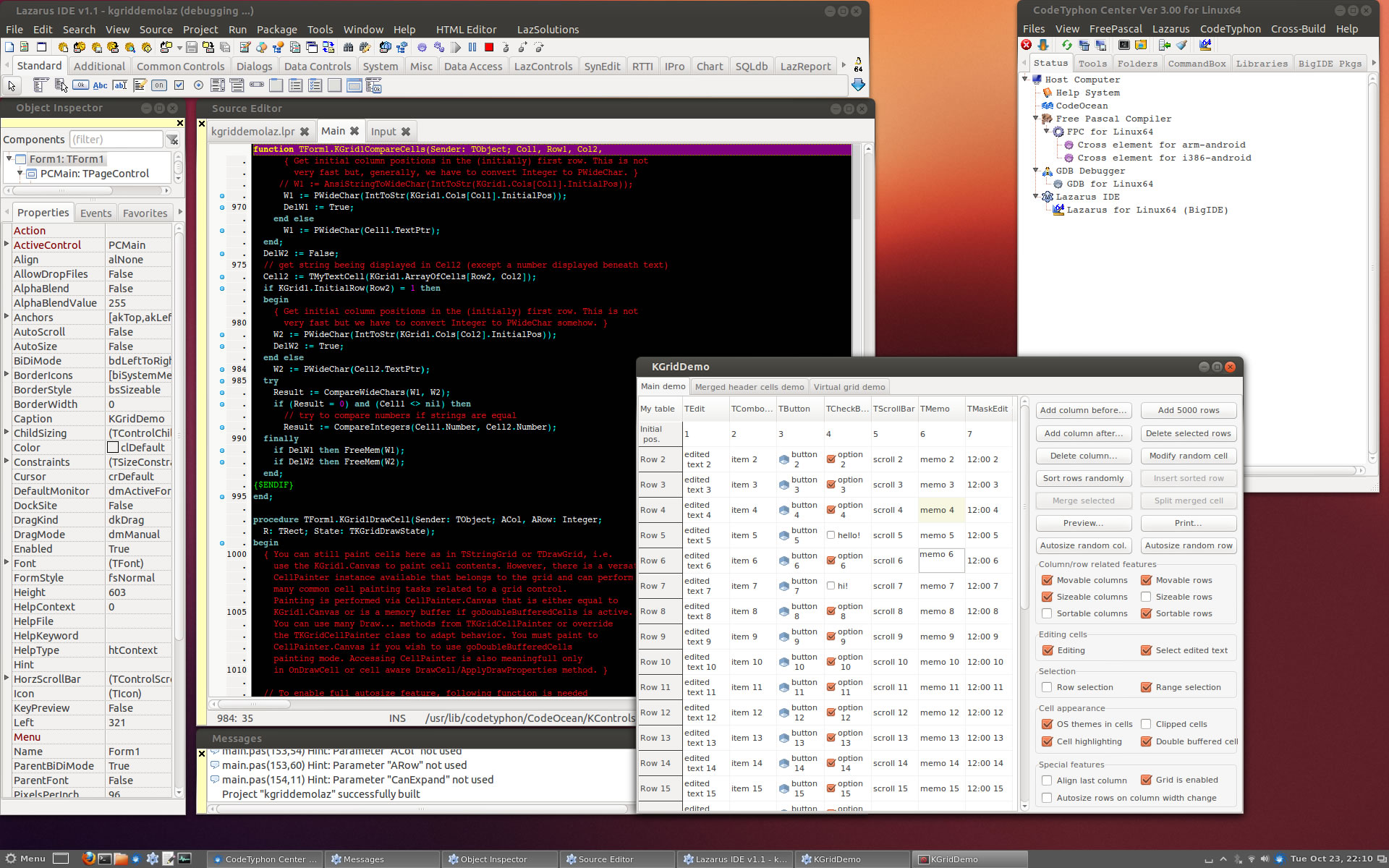Open the terminal icon in CodeTyphon toolbar
Viewport: 1389px width, 868px height.
coord(1123,45)
